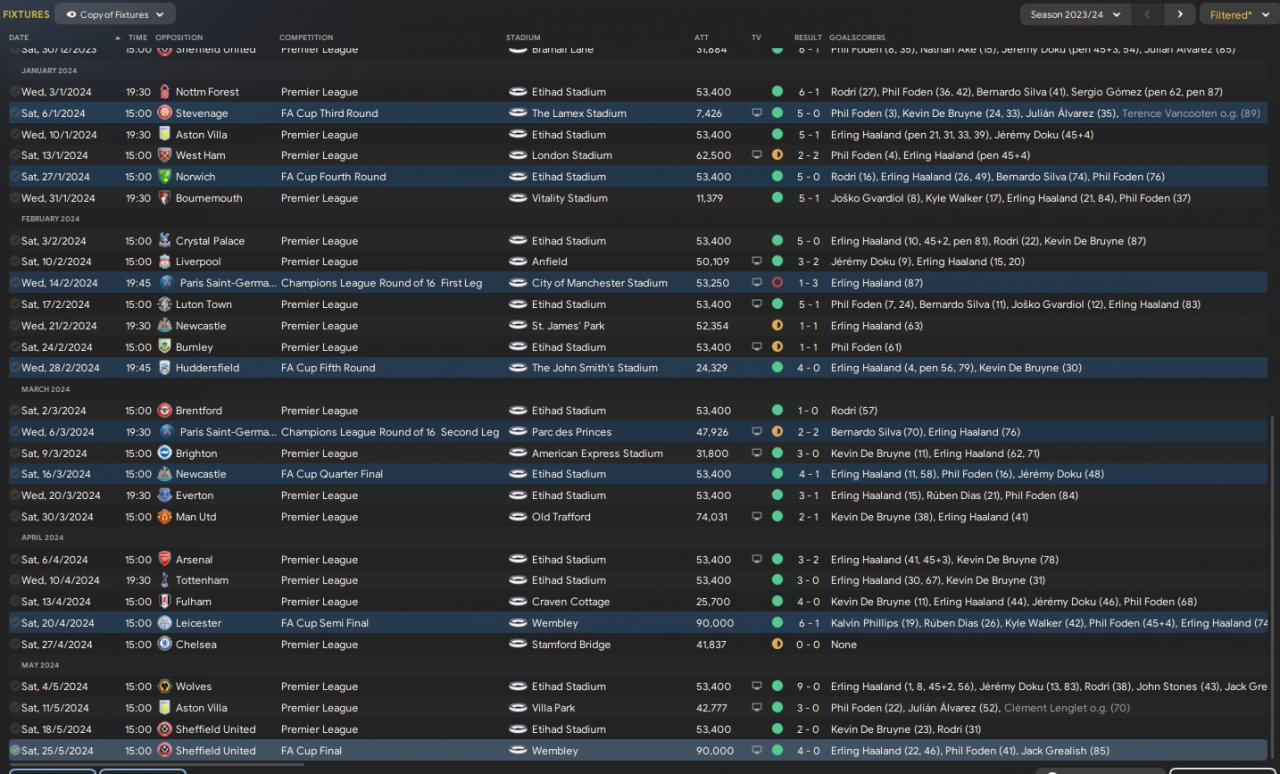1280x774 pixels.
Task: Click the Stevenage club badge
Action: coord(165,113)
